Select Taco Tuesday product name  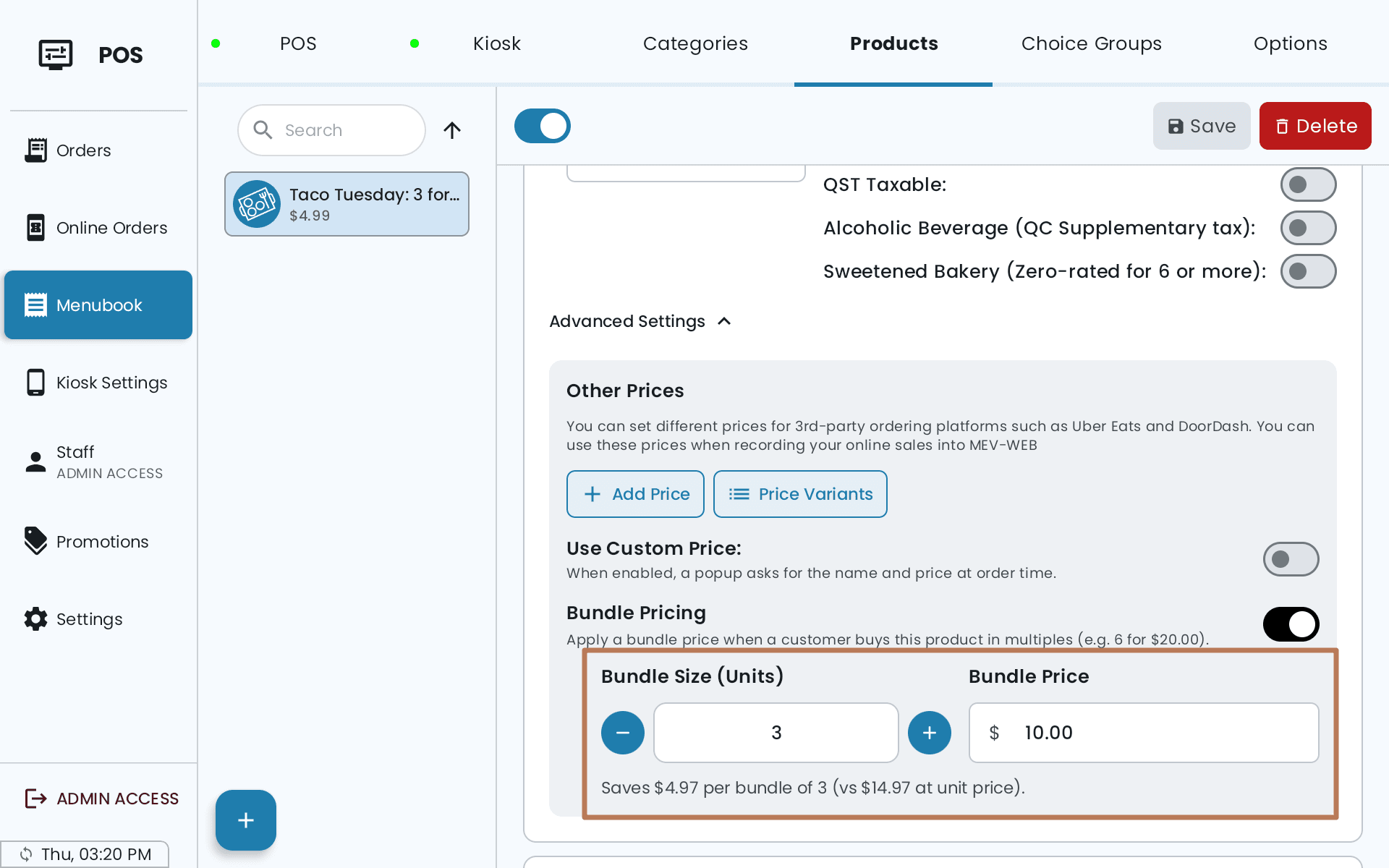375,195
